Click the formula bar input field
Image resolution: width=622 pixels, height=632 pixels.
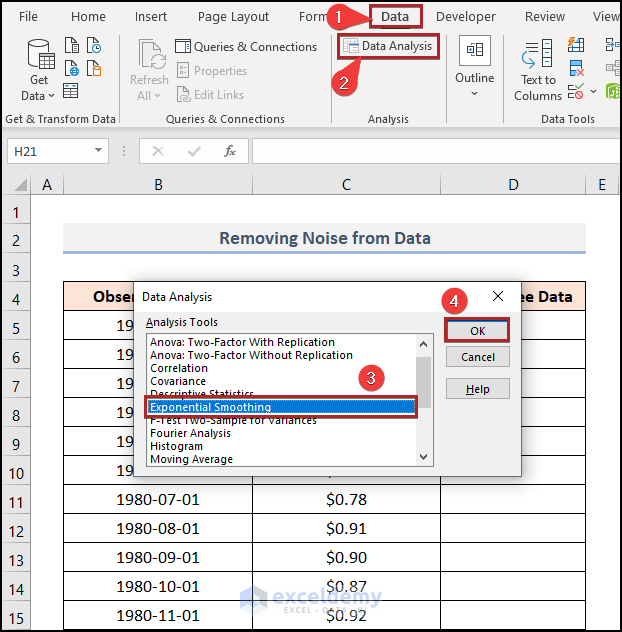430,151
